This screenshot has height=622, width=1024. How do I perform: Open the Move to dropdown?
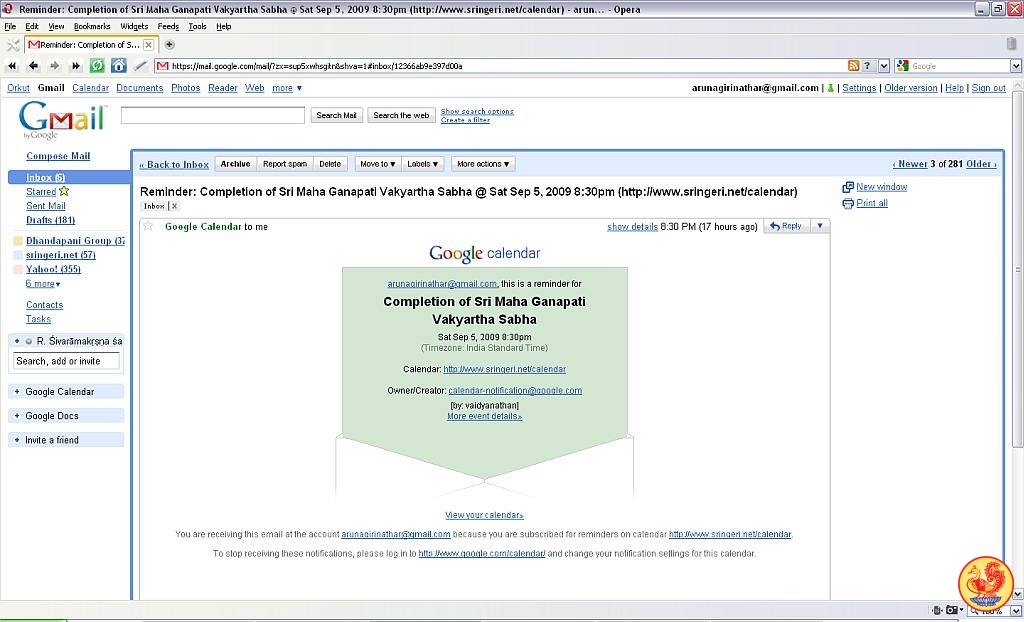tap(378, 164)
